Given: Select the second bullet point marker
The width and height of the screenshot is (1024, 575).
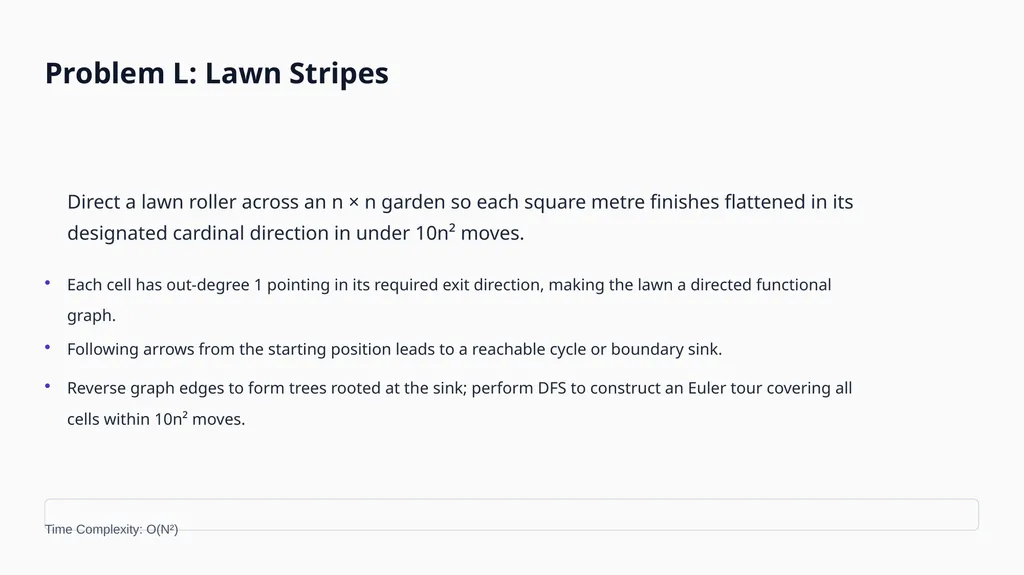Looking at the screenshot, I should (x=48, y=347).
